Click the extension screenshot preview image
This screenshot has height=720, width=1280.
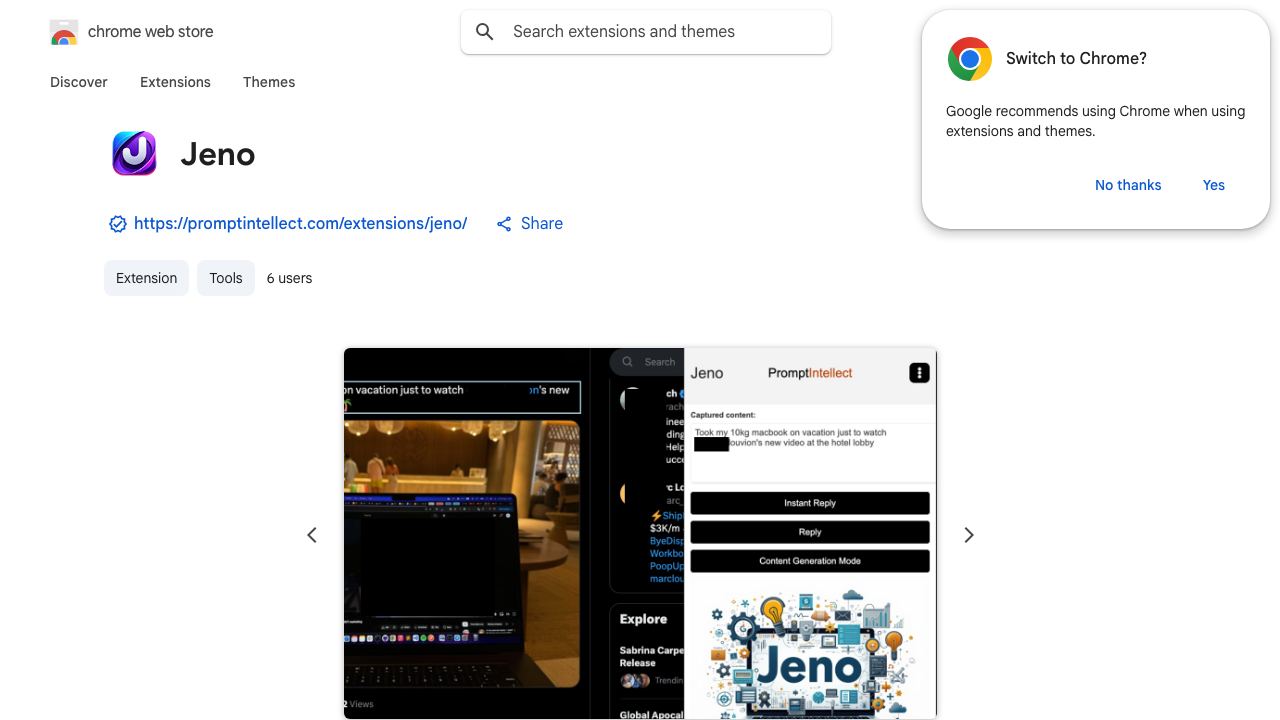(640, 534)
